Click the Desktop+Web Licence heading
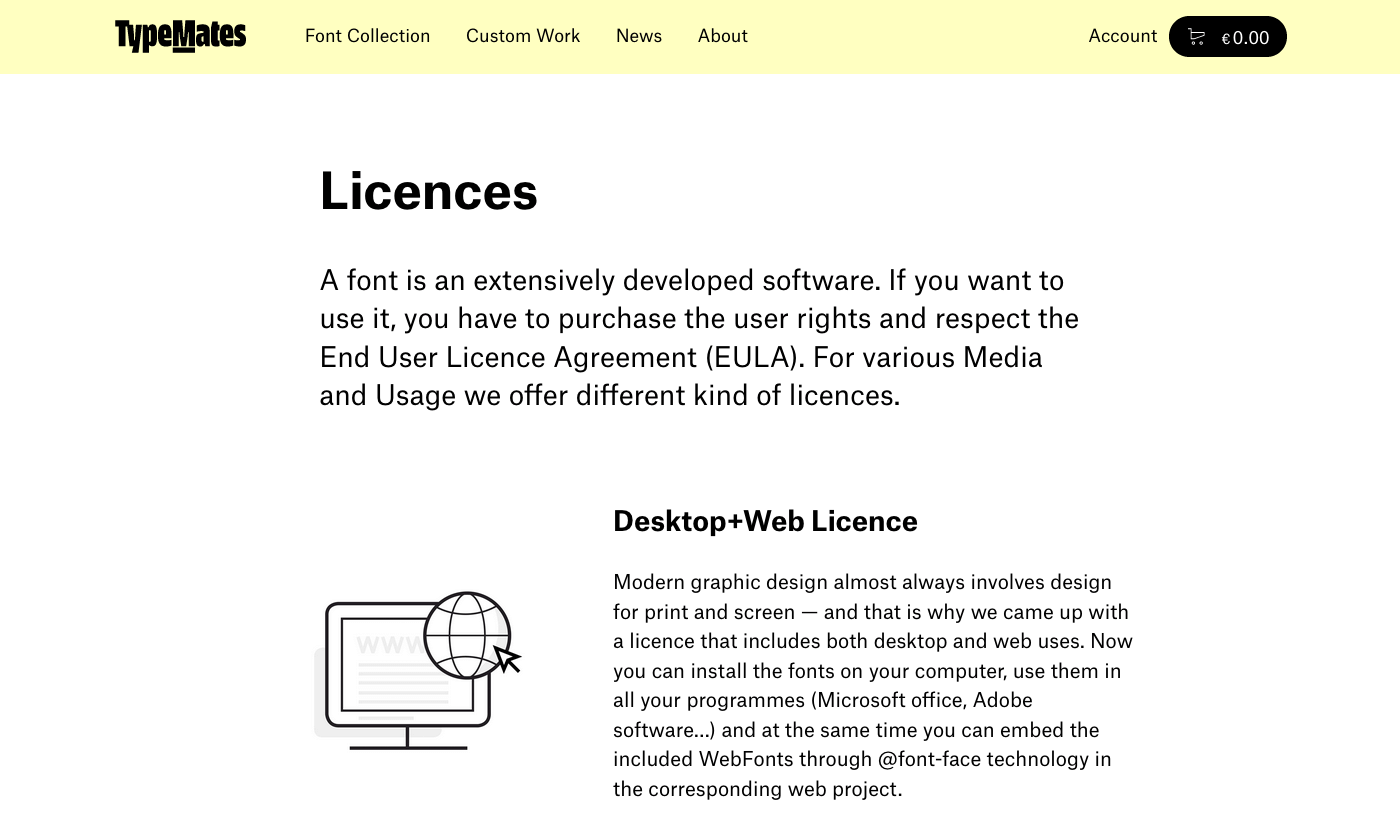This screenshot has height=840, width=1400. (x=765, y=521)
